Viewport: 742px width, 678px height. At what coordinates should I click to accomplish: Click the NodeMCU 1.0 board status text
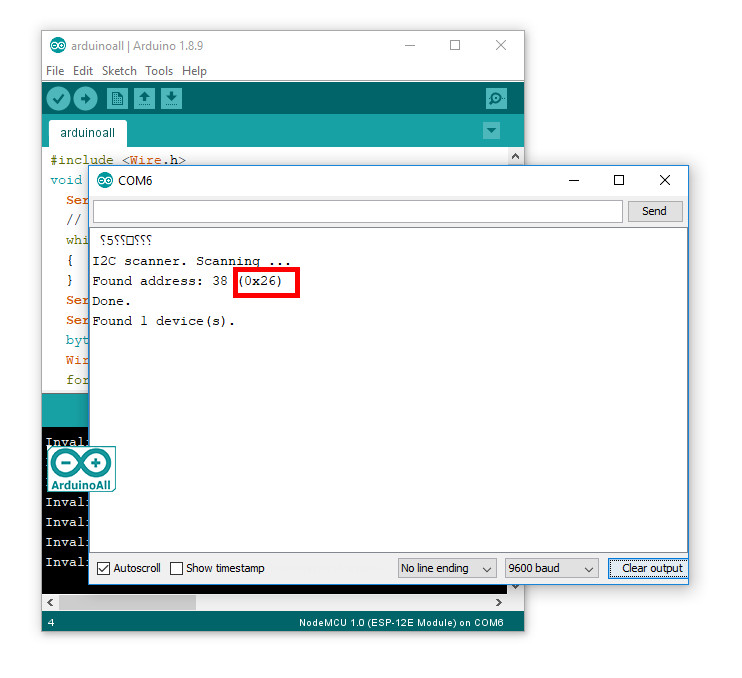(x=401, y=623)
